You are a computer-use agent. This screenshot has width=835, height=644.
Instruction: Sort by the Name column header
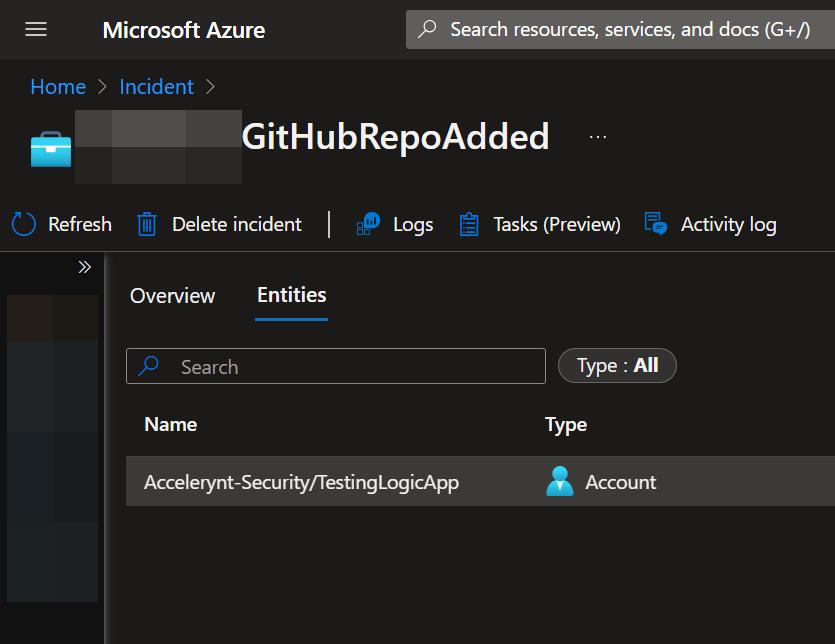(170, 425)
